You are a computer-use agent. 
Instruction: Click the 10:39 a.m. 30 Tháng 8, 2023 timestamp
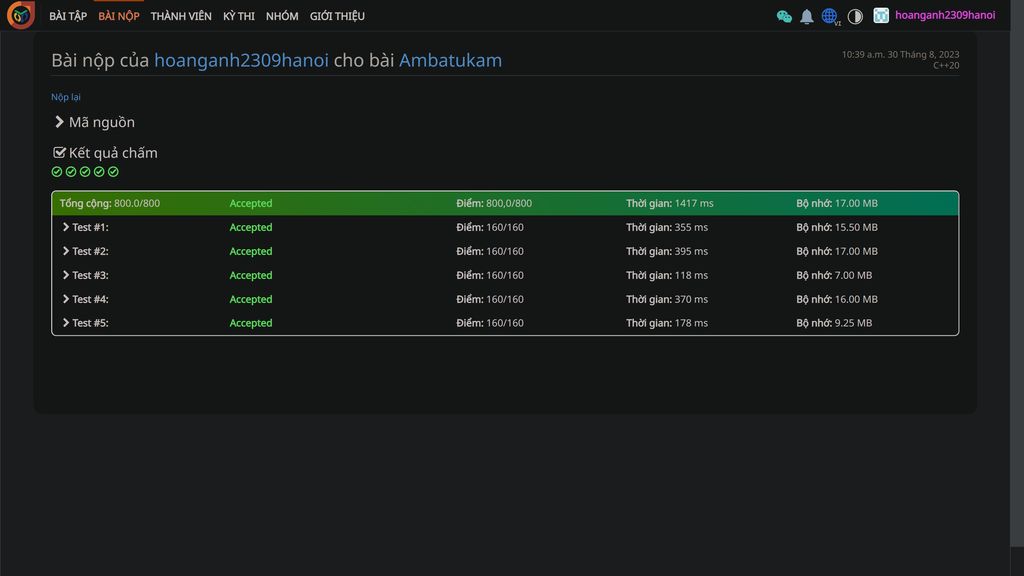(x=901, y=54)
